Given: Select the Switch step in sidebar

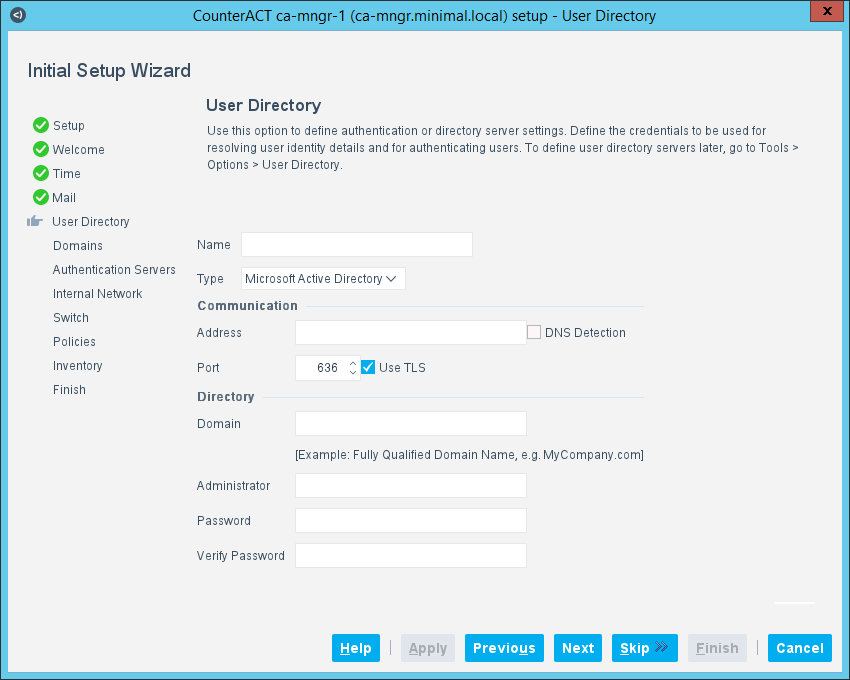Looking at the screenshot, I should click(x=70, y=318).
